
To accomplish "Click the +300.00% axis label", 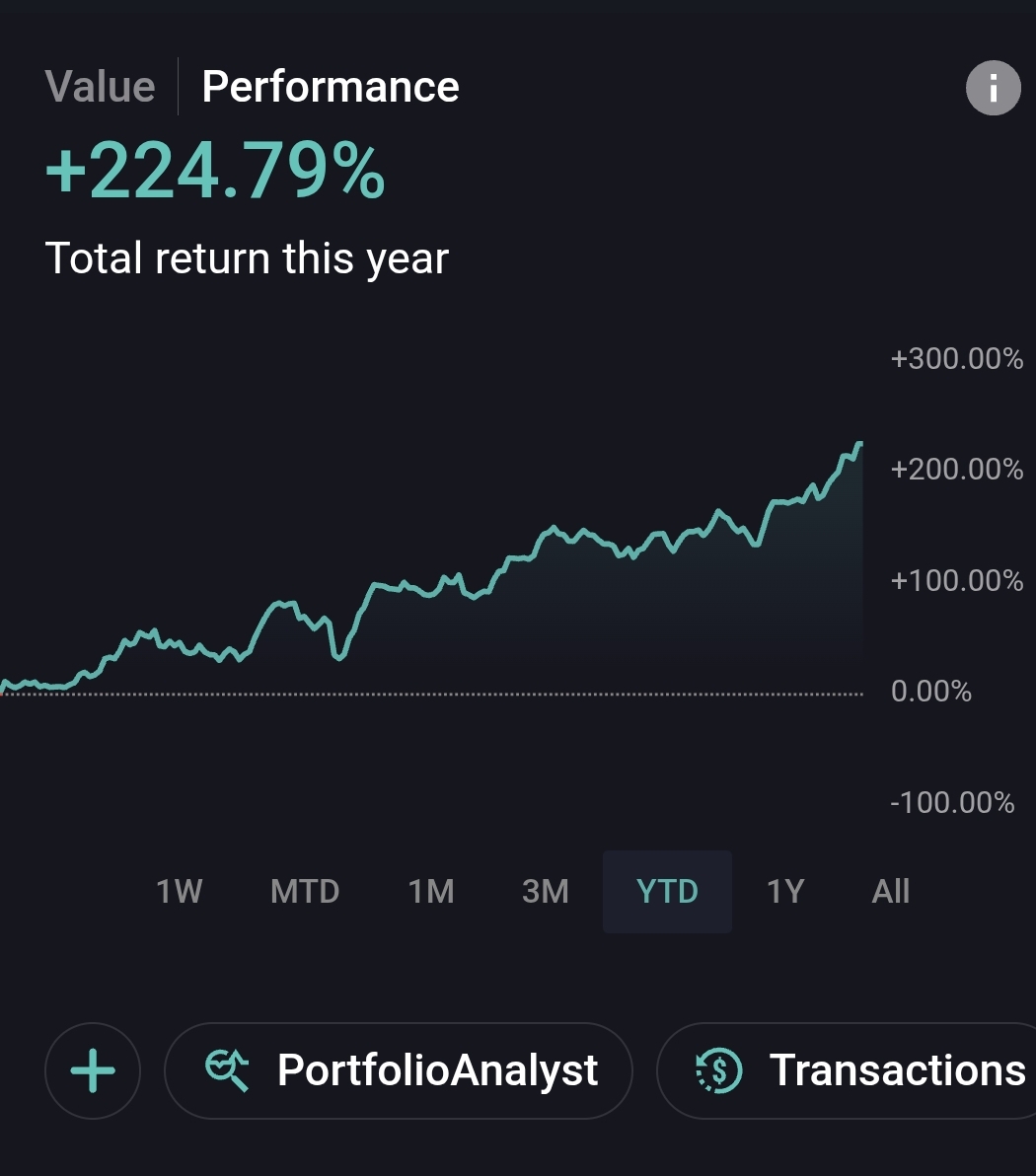I will pos(956,358).
